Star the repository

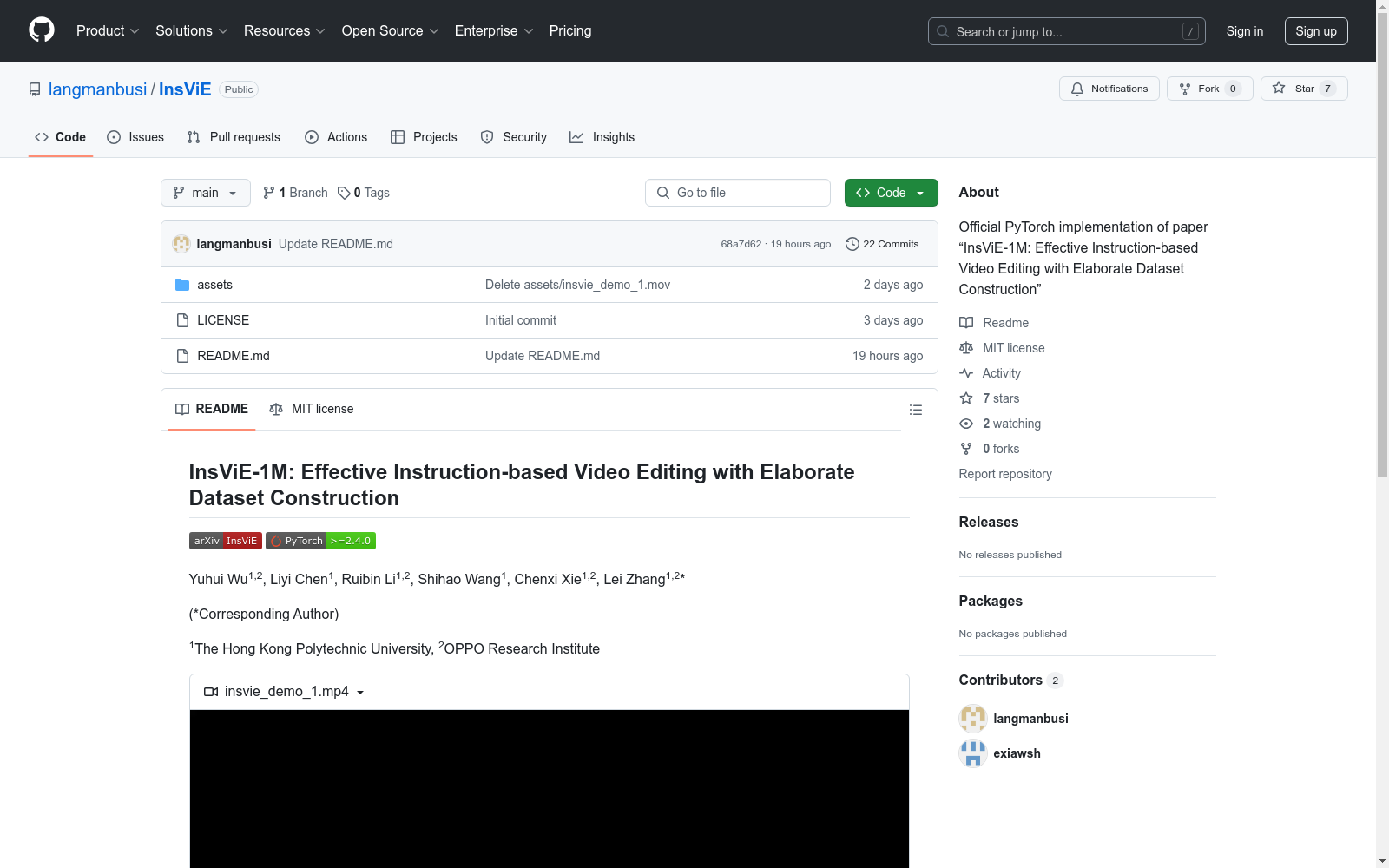(x=1304, y=89)
